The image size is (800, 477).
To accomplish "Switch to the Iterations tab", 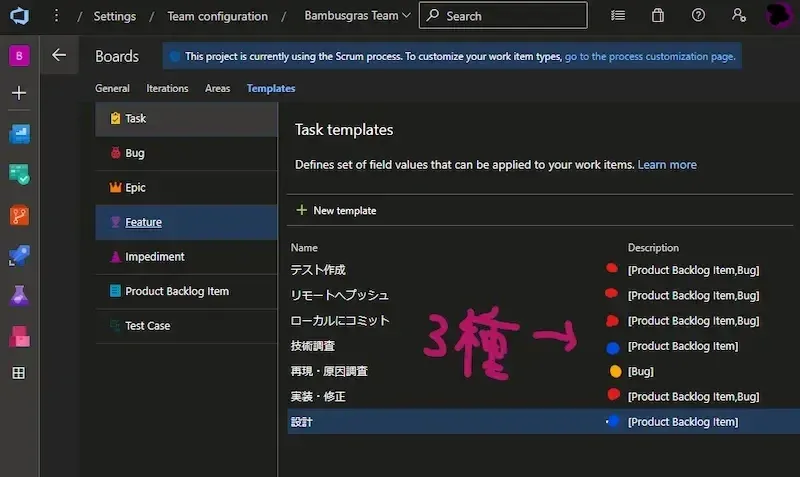I will (x=167, y=88).
